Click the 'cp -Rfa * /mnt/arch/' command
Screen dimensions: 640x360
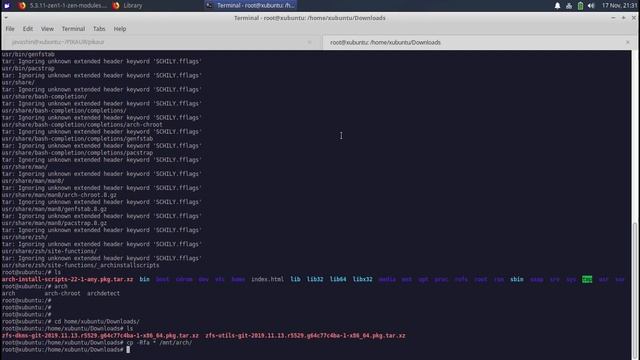tap(159, 342)
